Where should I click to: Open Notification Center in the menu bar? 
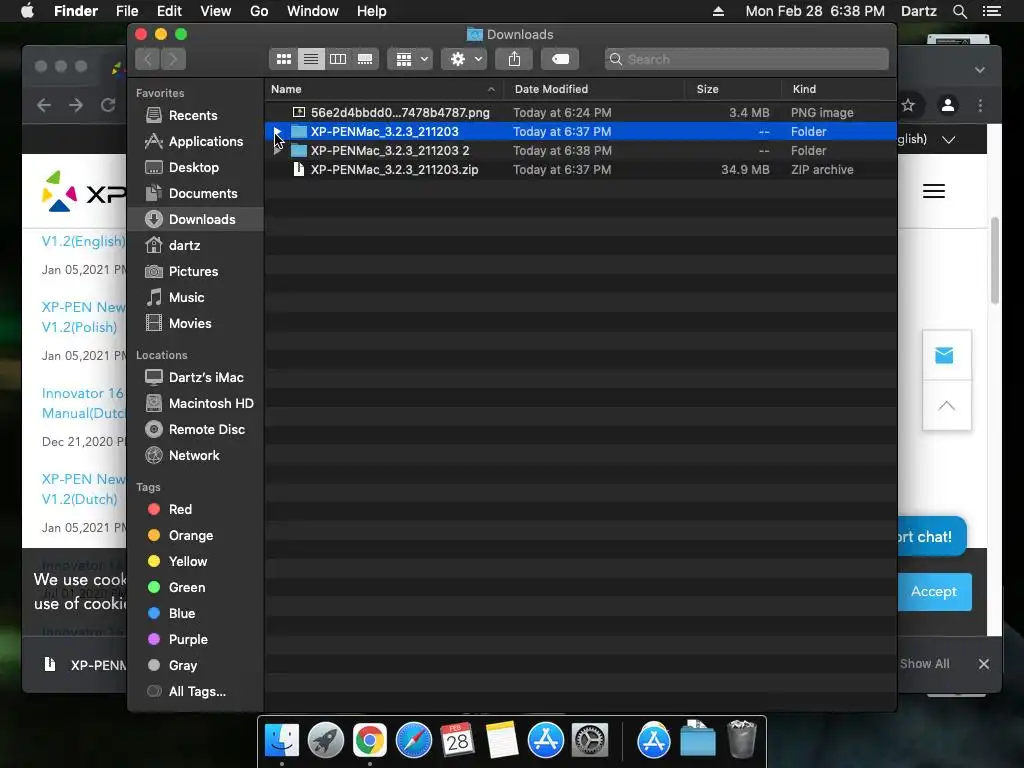point(991,11)
